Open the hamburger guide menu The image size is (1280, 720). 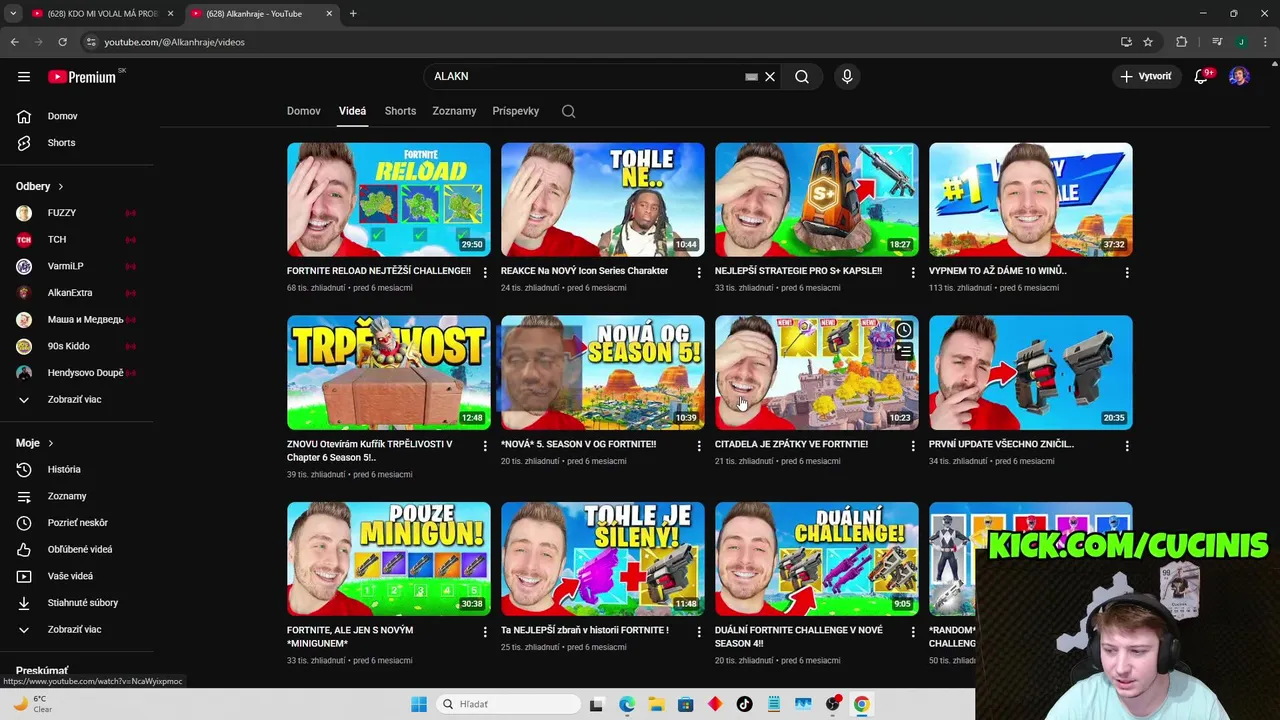24,76
